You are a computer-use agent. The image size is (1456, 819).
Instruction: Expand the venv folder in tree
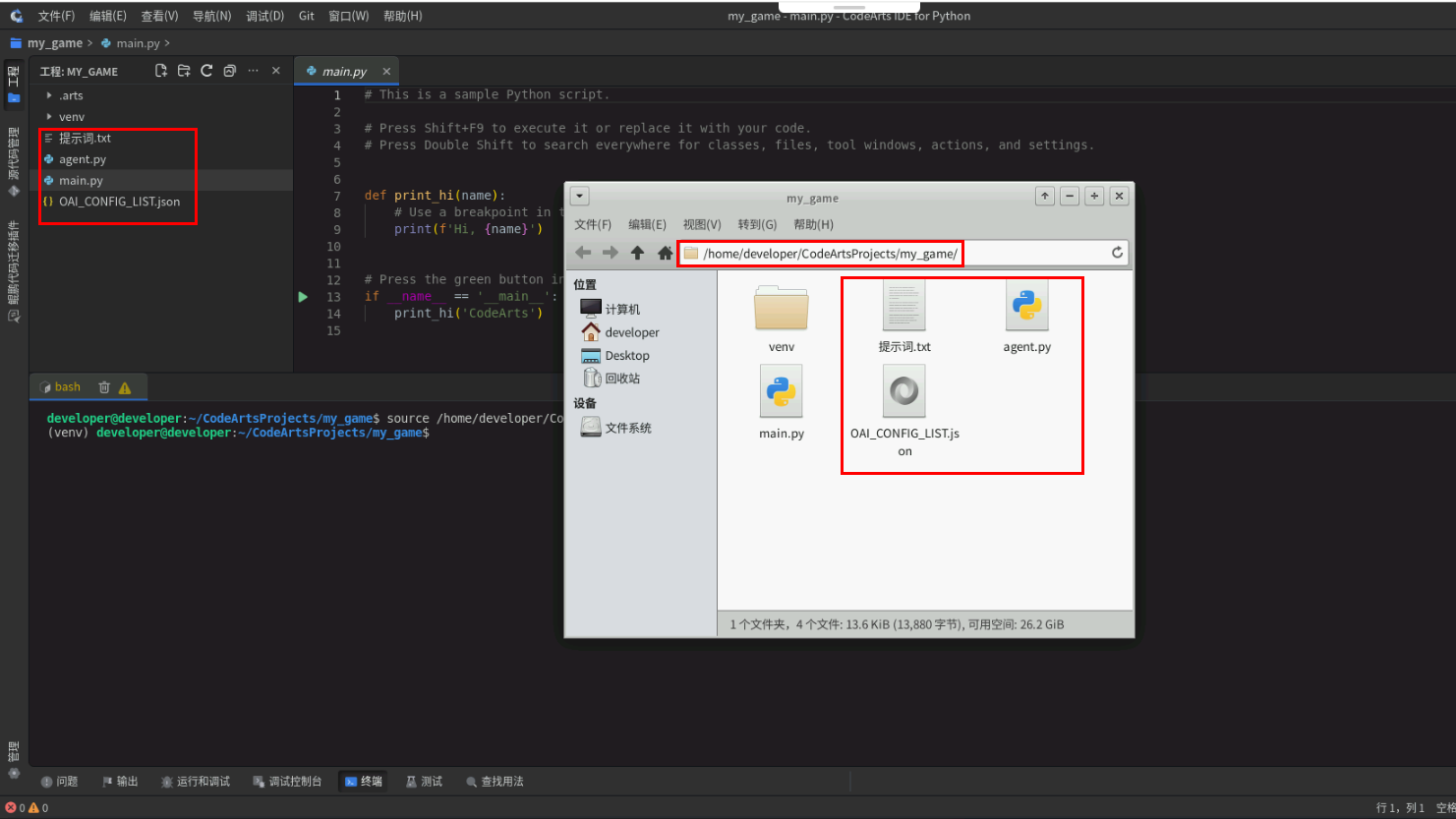click(x=49, y=117)
